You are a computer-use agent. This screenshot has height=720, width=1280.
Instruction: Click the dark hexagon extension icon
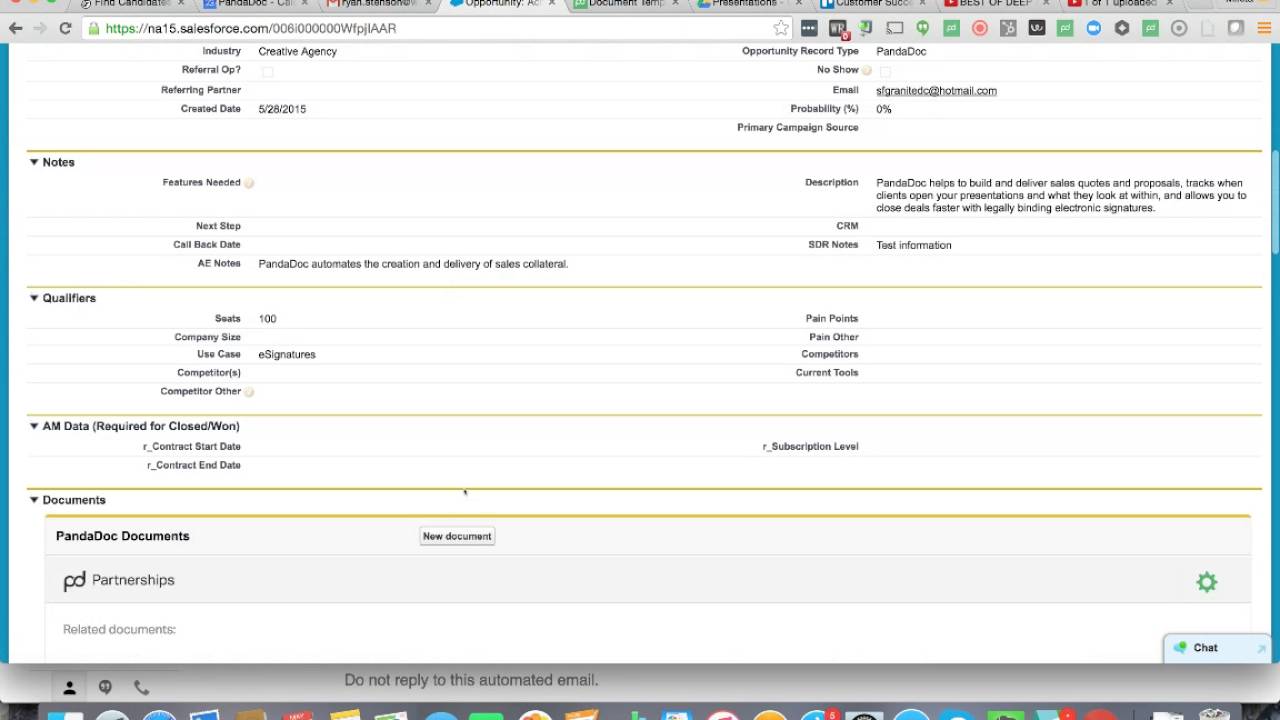pos(1122,28)
